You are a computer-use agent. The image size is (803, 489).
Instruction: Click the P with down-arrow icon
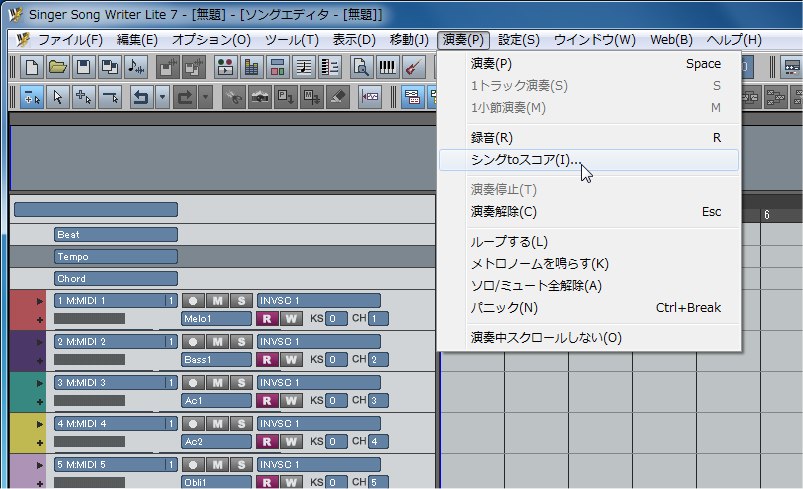tap(285, 97)
